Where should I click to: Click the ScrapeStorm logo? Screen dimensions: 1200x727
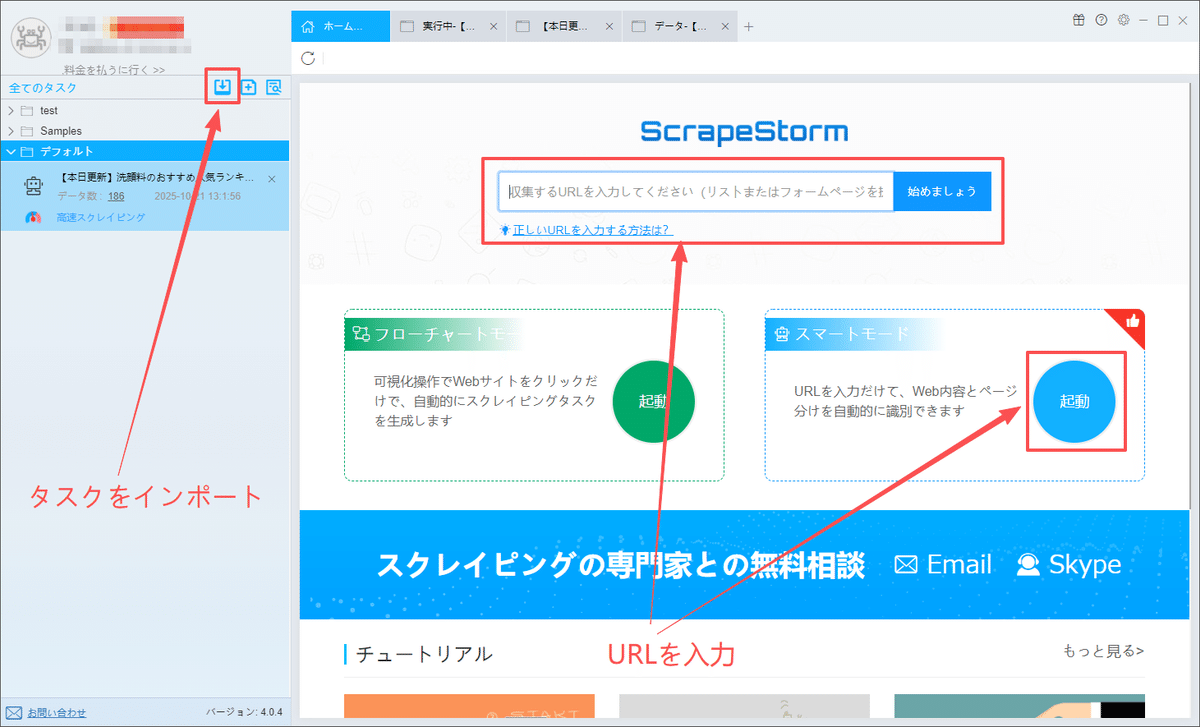click(744, 131)
